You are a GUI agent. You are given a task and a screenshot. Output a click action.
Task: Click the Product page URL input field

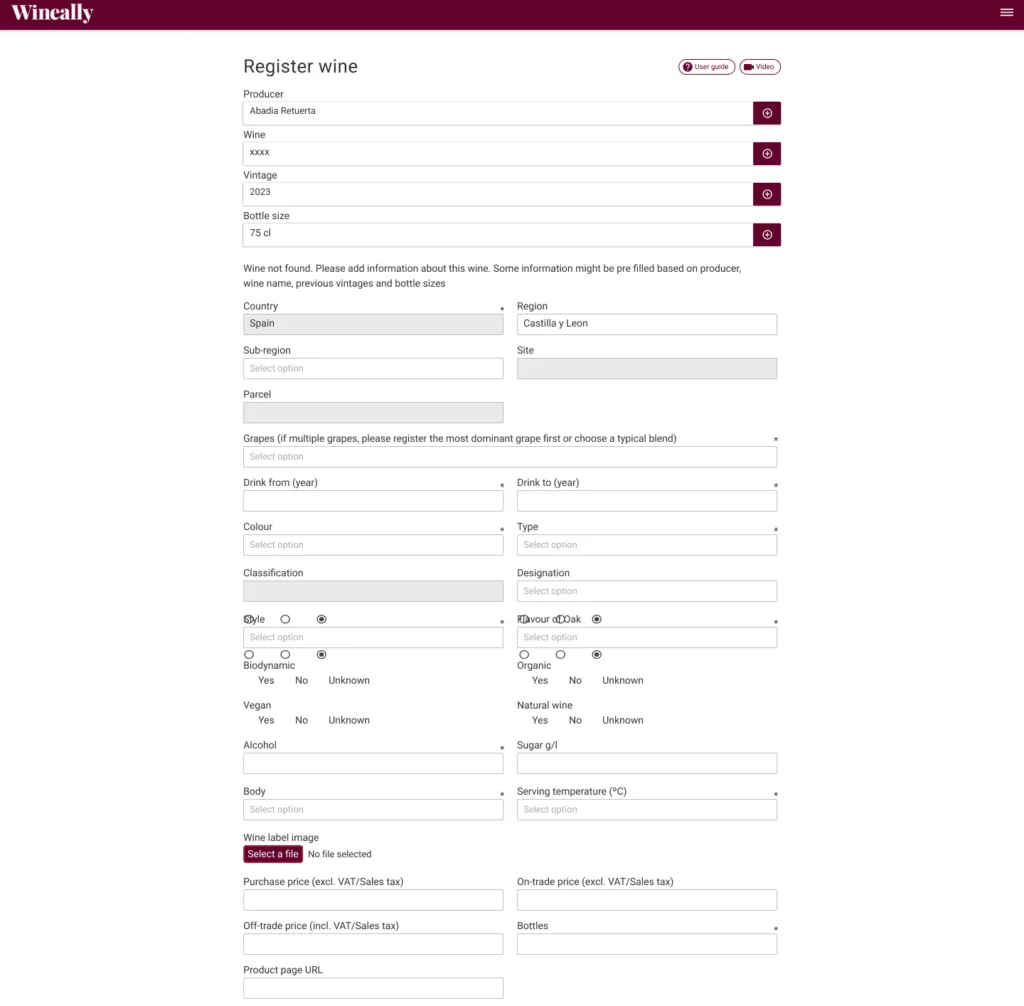(x=373, y=988)
